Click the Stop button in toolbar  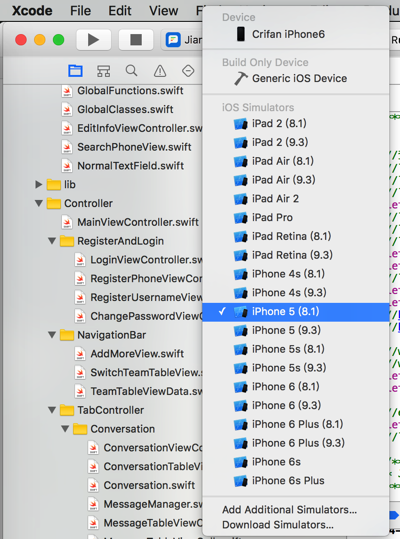[x=136, y=40]
